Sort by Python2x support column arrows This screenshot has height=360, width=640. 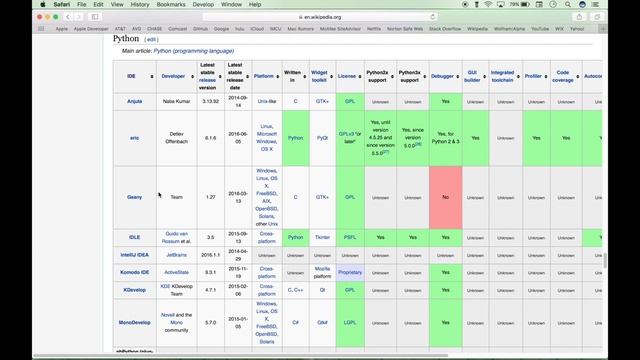392,77
